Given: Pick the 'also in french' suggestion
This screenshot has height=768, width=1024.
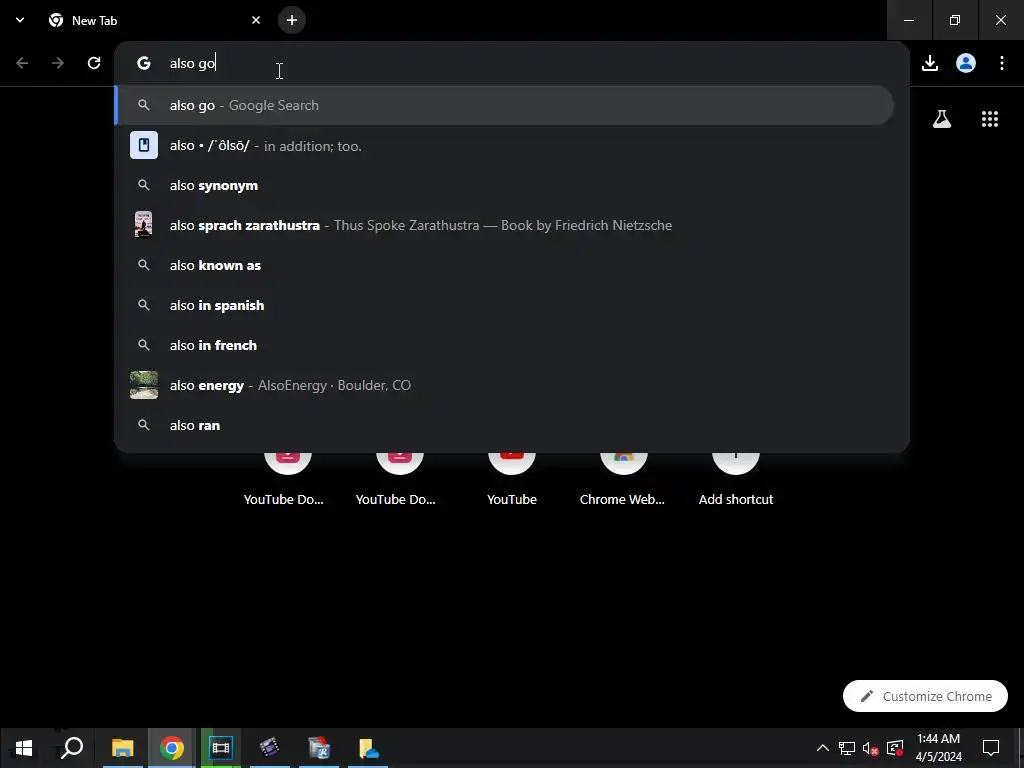Looking at the screenshot, I should pyautogui.click(x=504, y=345).
